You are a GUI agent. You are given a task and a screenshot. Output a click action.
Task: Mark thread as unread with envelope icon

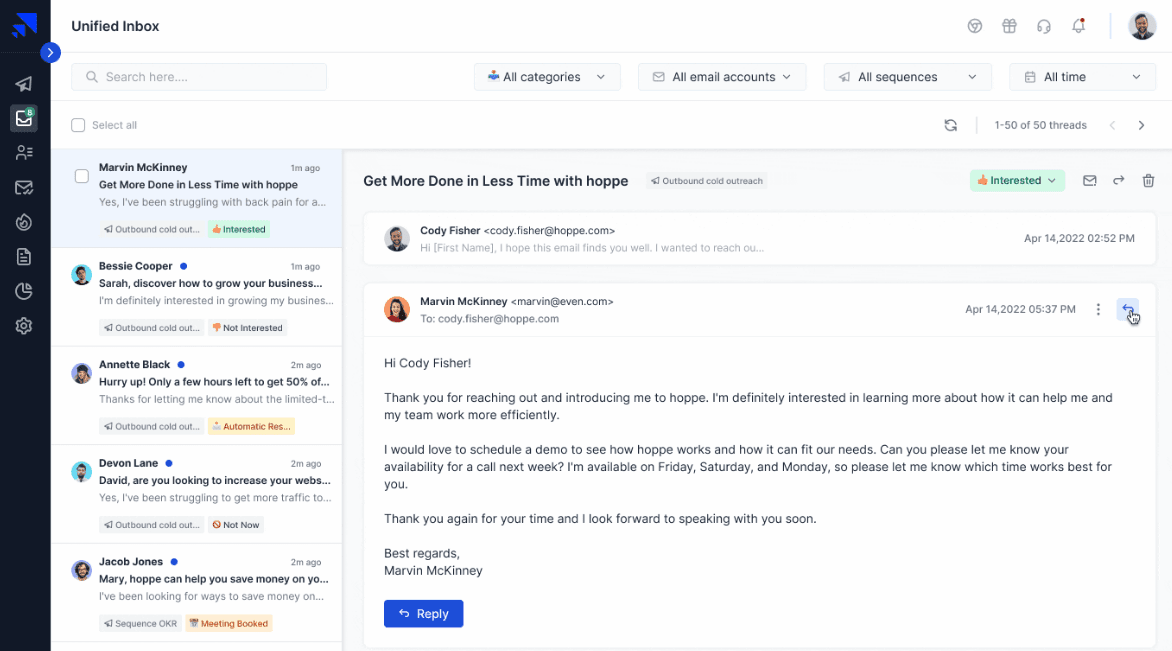[1090, 181]
